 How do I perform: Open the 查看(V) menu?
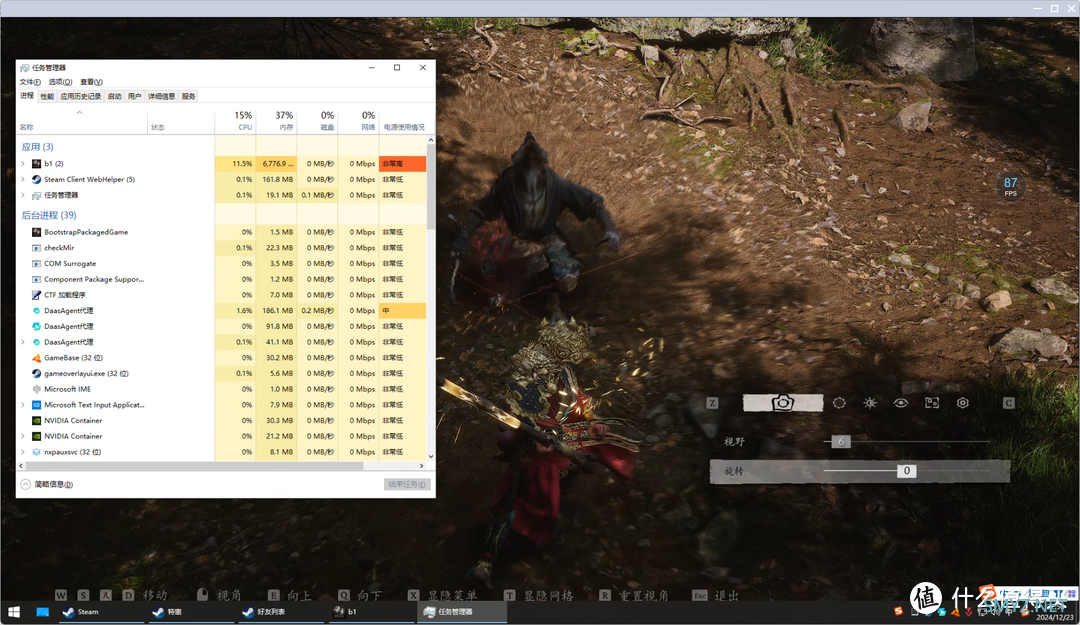click(91, 82)
